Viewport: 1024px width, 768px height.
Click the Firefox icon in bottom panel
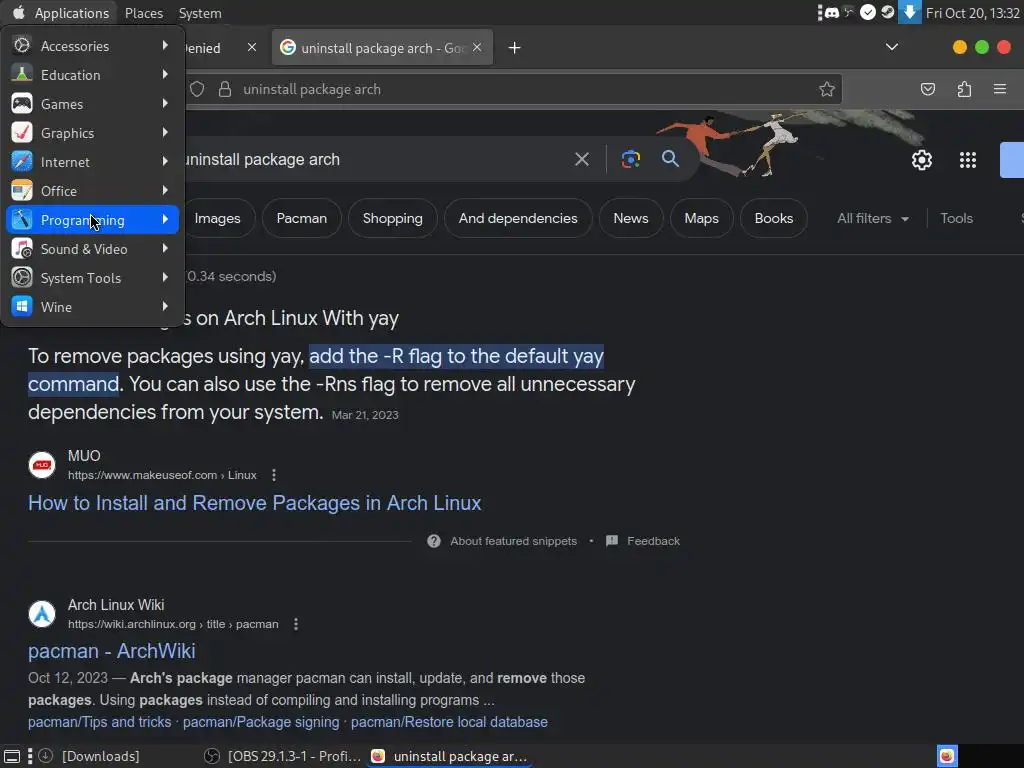tap(947, 756)
